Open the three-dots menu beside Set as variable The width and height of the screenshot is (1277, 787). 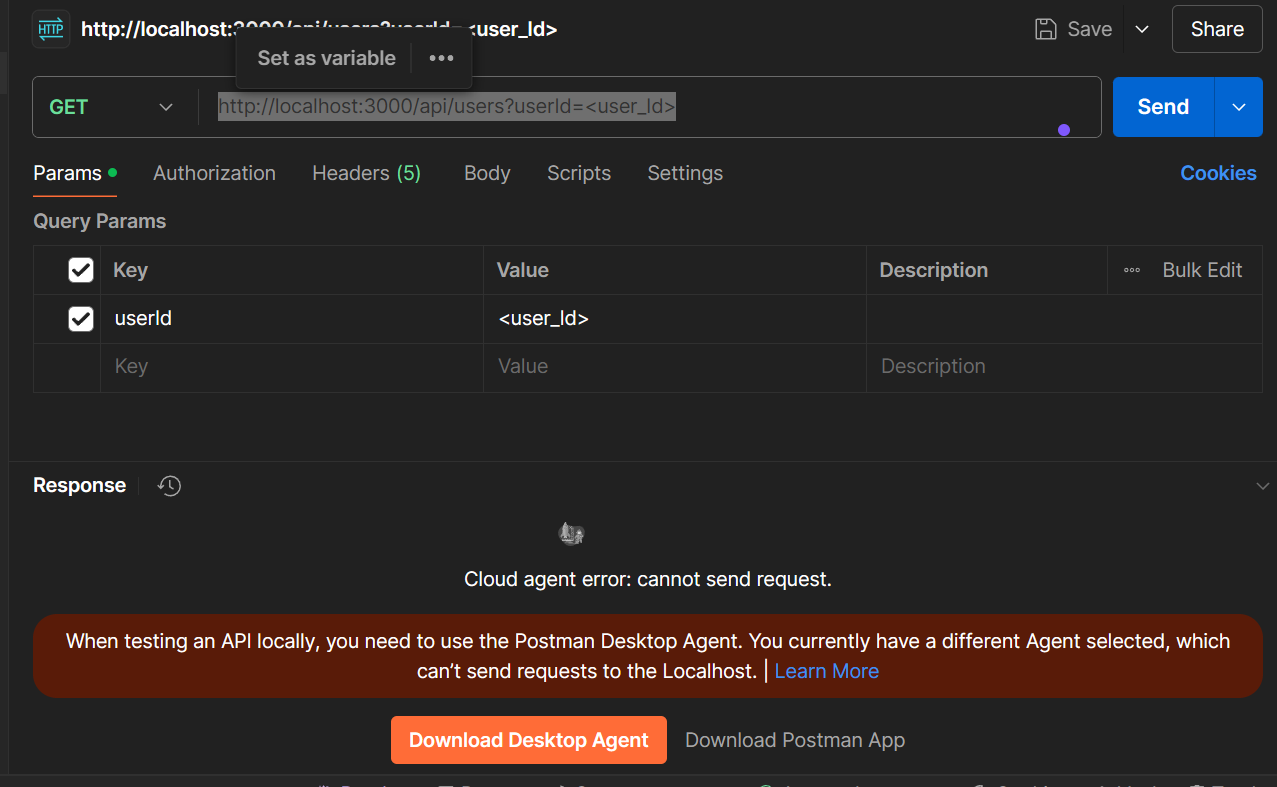coord(441,58)
